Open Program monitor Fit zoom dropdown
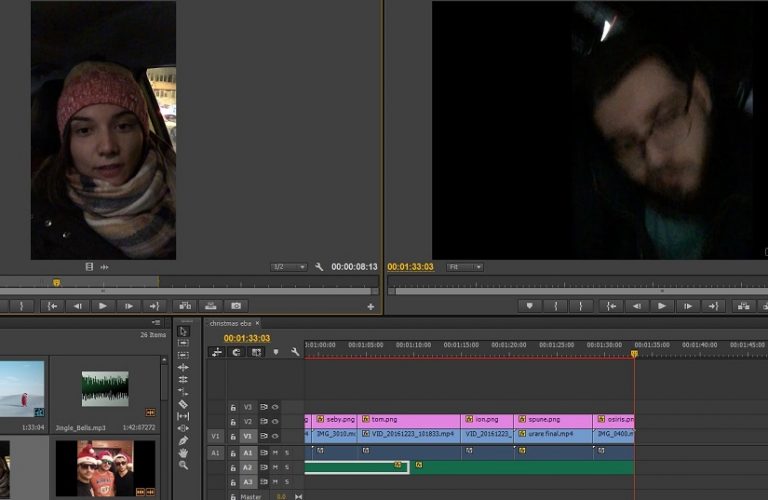 (x=463, y=267)
